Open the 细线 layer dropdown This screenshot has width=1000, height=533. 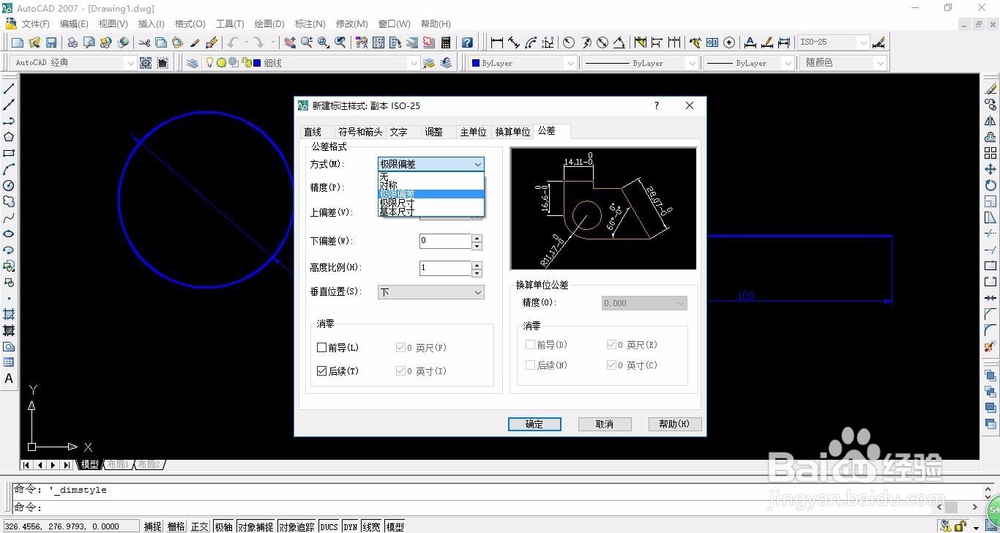click(311, 63)
